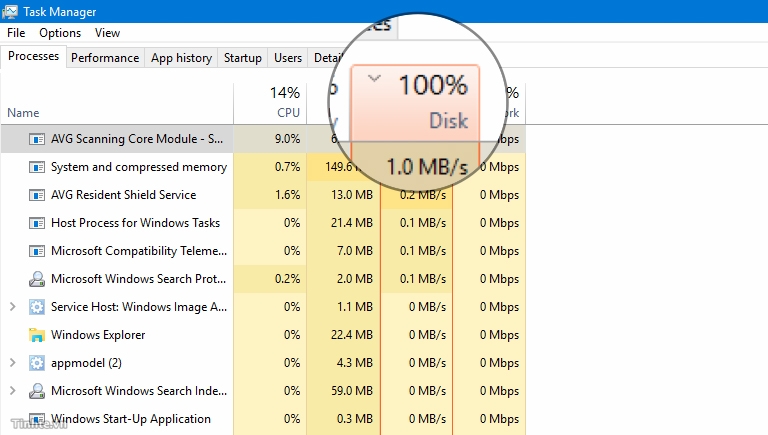Select Microsoft Compatibility Telemetry process name
This screenshot has width=768, height=435.
click(139, 251)
